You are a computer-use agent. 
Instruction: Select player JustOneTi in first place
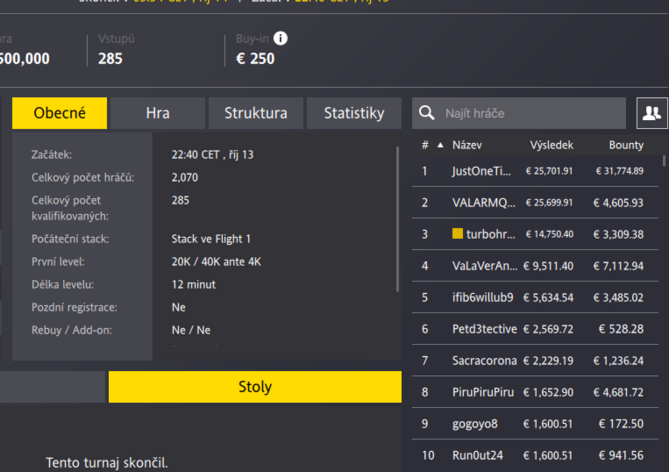point(483,171)
